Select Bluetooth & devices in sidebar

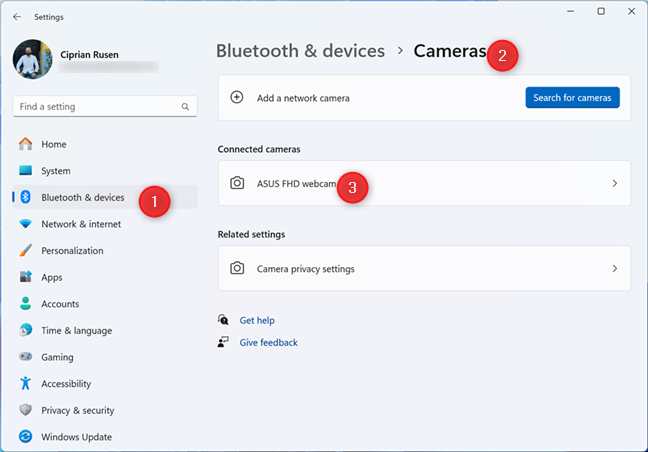105,197
